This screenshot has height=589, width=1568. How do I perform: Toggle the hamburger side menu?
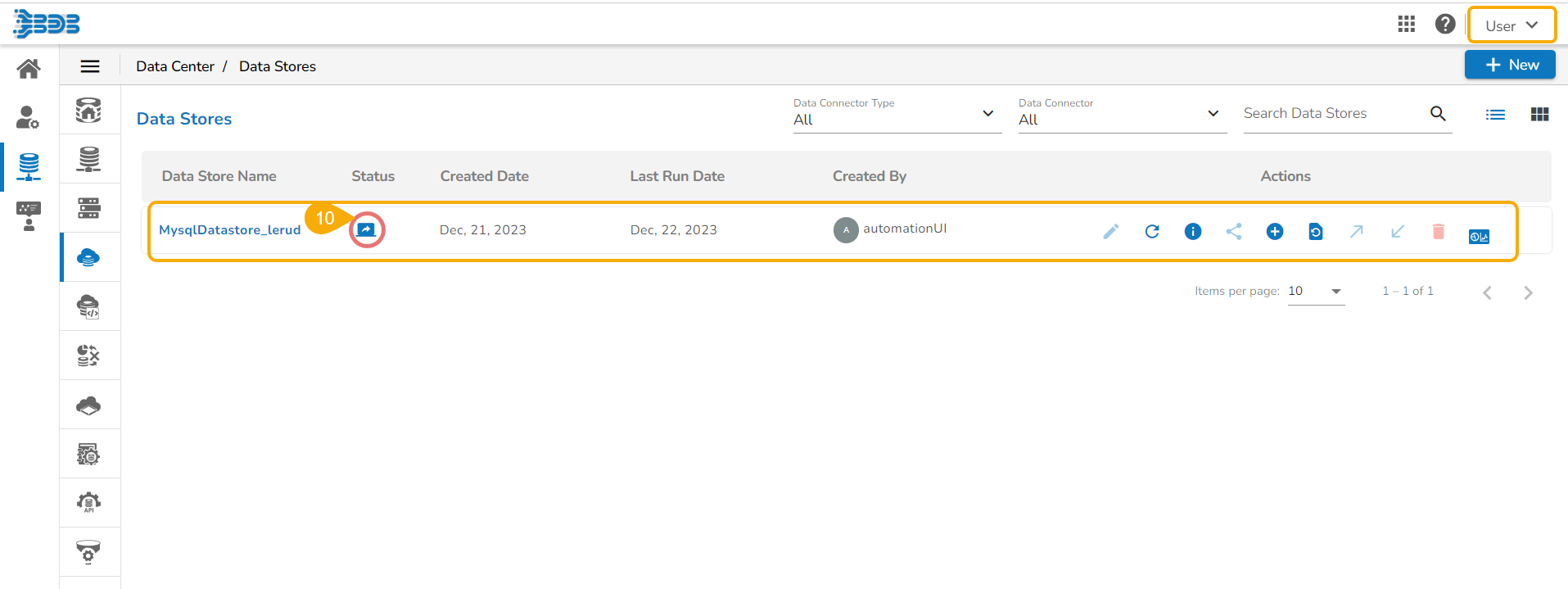(x=90, y=66)
